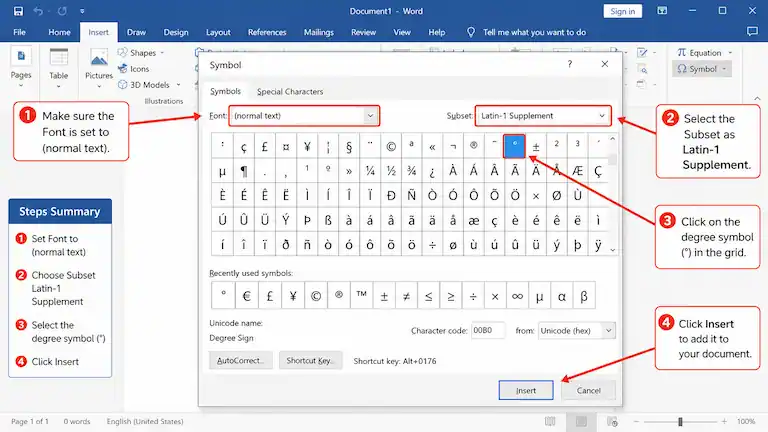Pick the beta β recently used symbol
Image resolution: width=768 pixels, height=432 pixels.
(x=584, y=295)
